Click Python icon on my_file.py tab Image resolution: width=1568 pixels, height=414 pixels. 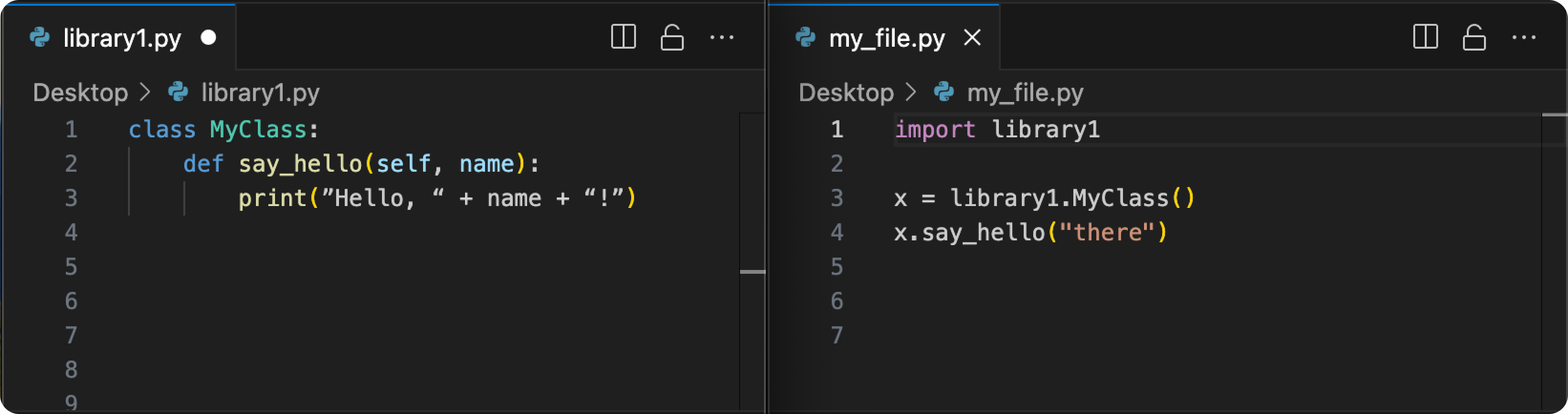[805, 38]
